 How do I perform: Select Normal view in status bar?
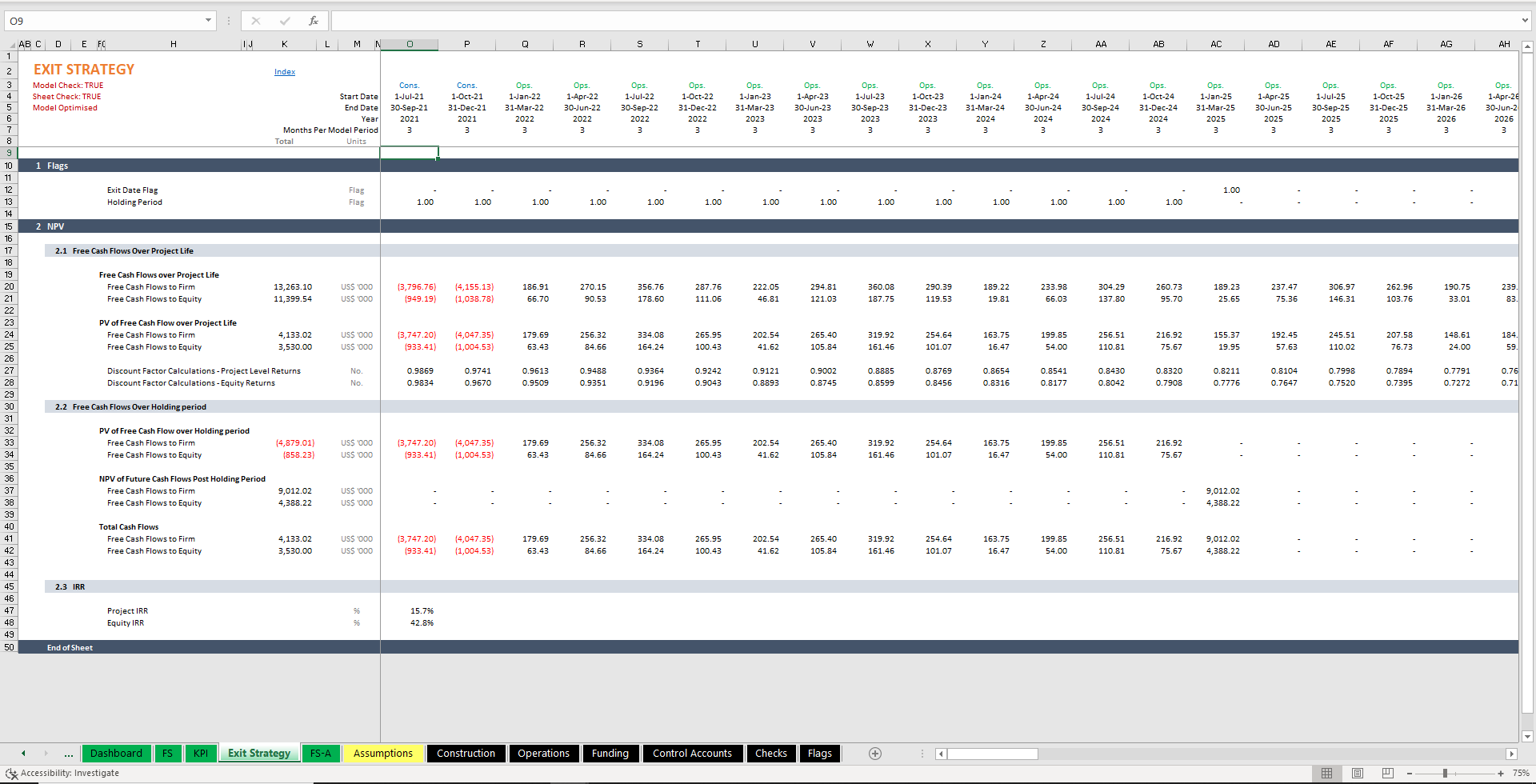1326,773
